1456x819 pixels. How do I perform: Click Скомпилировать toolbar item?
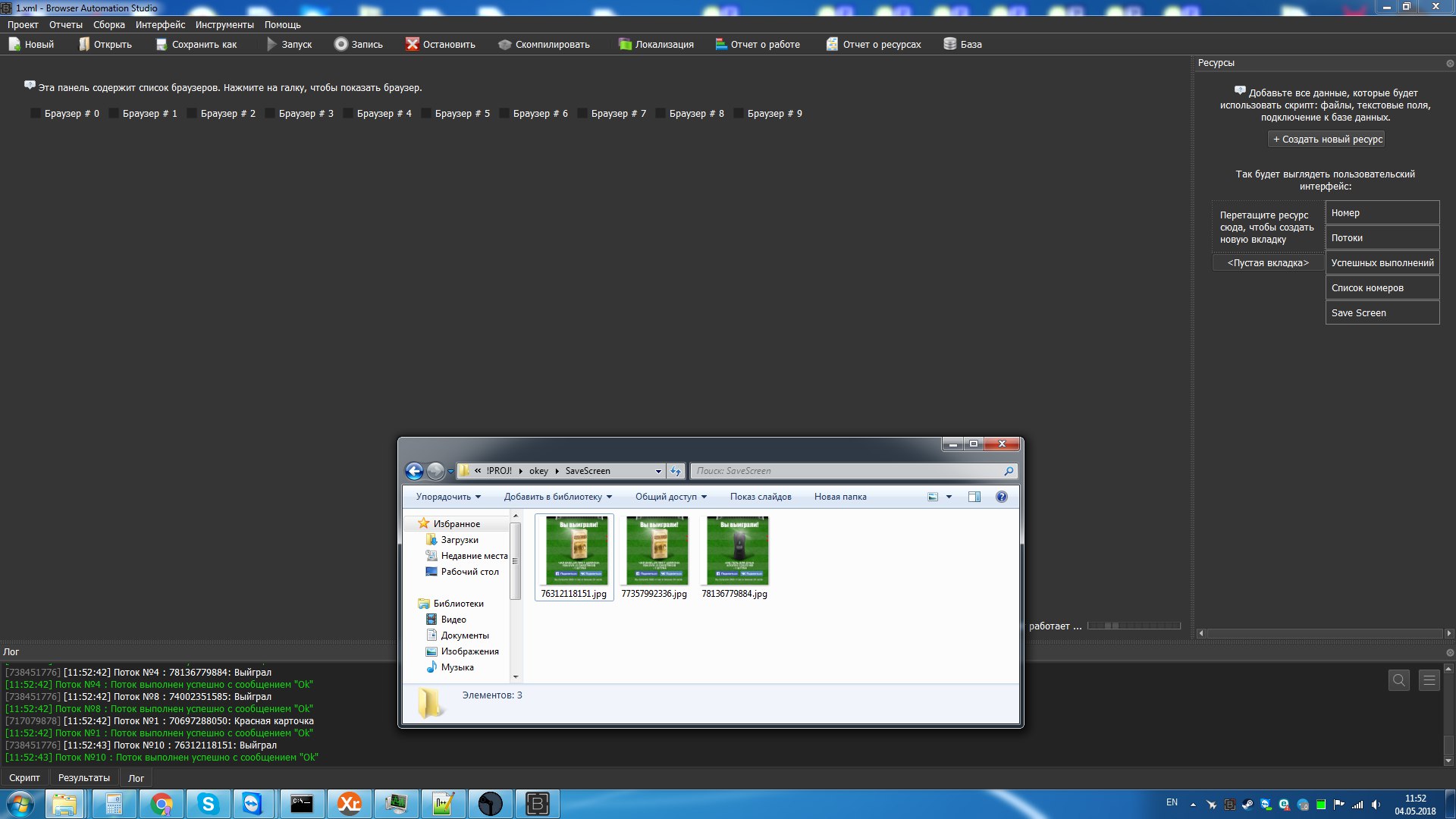pos(544,44)
